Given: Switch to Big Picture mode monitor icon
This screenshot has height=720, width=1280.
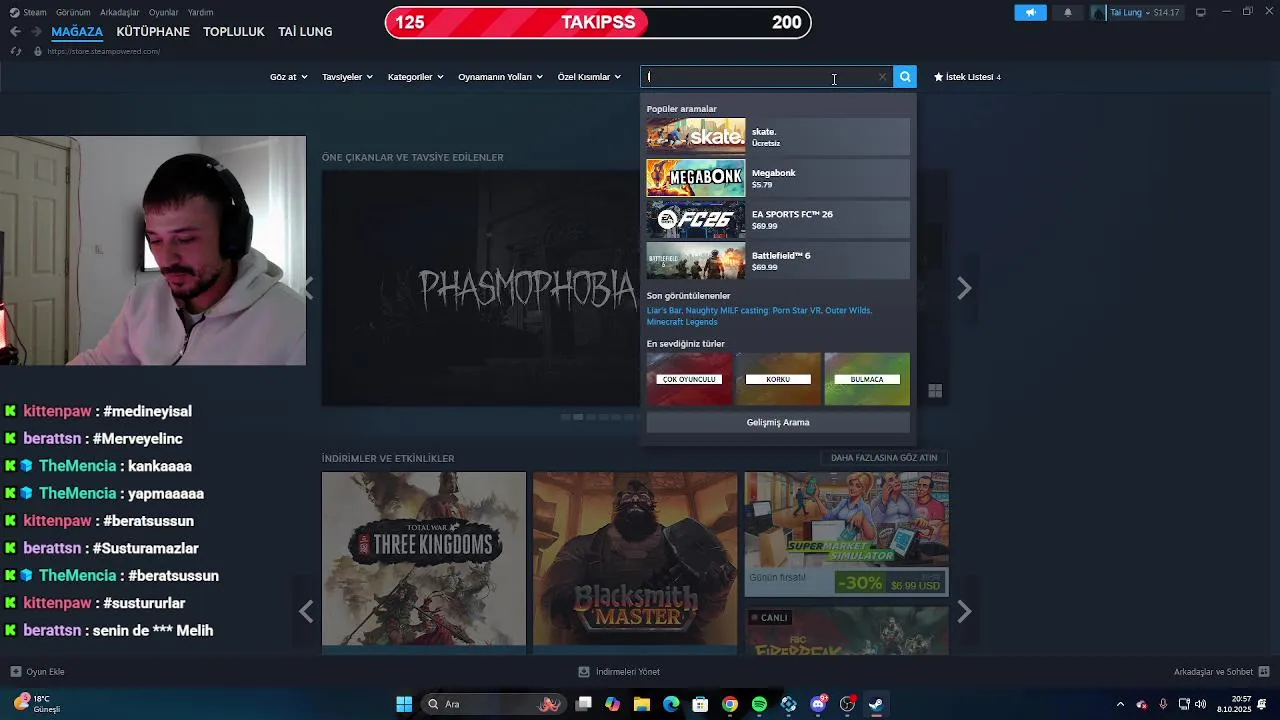Looking at the screenshot, I should coord(1201,12).
